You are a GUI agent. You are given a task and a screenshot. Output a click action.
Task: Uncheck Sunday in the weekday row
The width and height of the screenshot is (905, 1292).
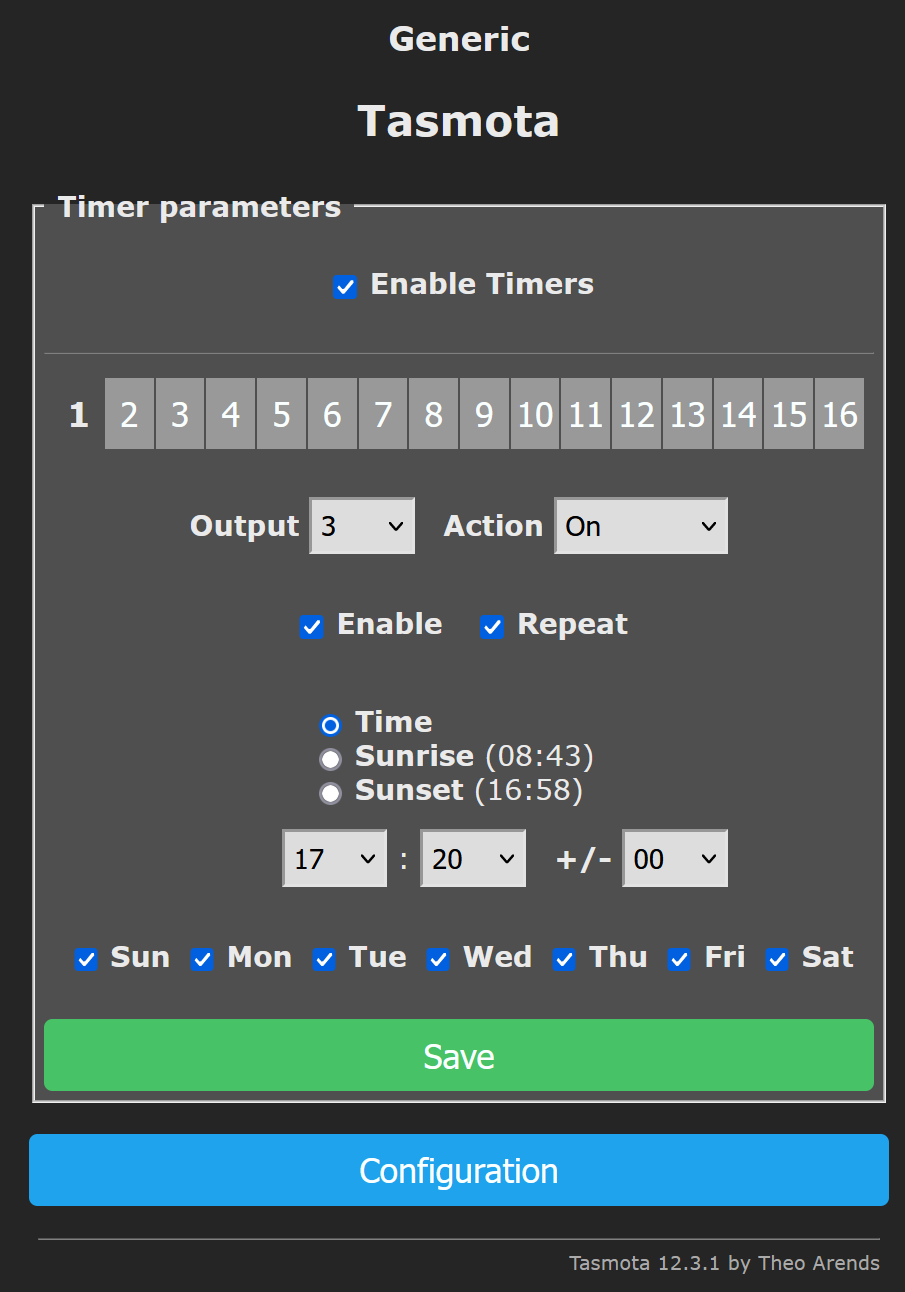(86, 960)
